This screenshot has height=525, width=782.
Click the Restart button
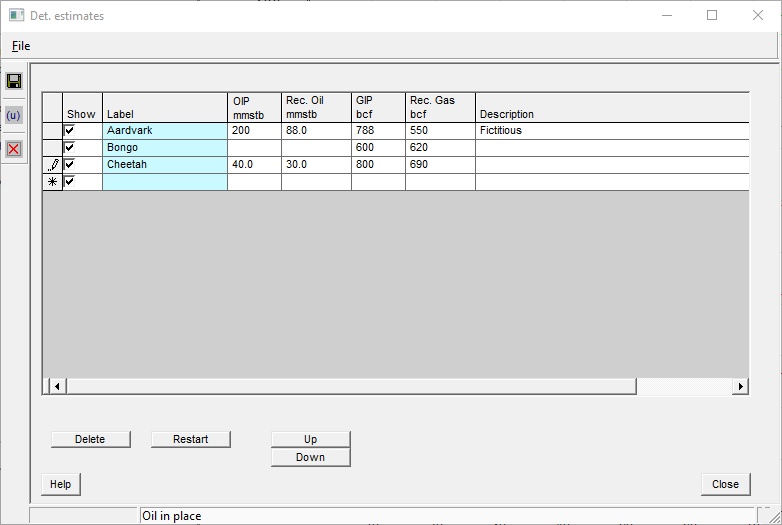click(x=190, y=439)
